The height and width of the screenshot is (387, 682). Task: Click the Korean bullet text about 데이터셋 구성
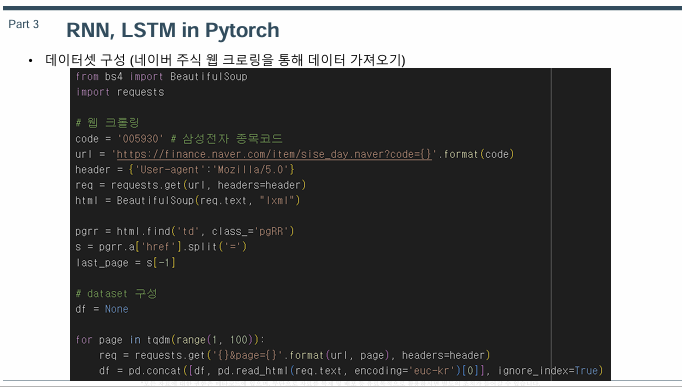[x=225, y=60]
